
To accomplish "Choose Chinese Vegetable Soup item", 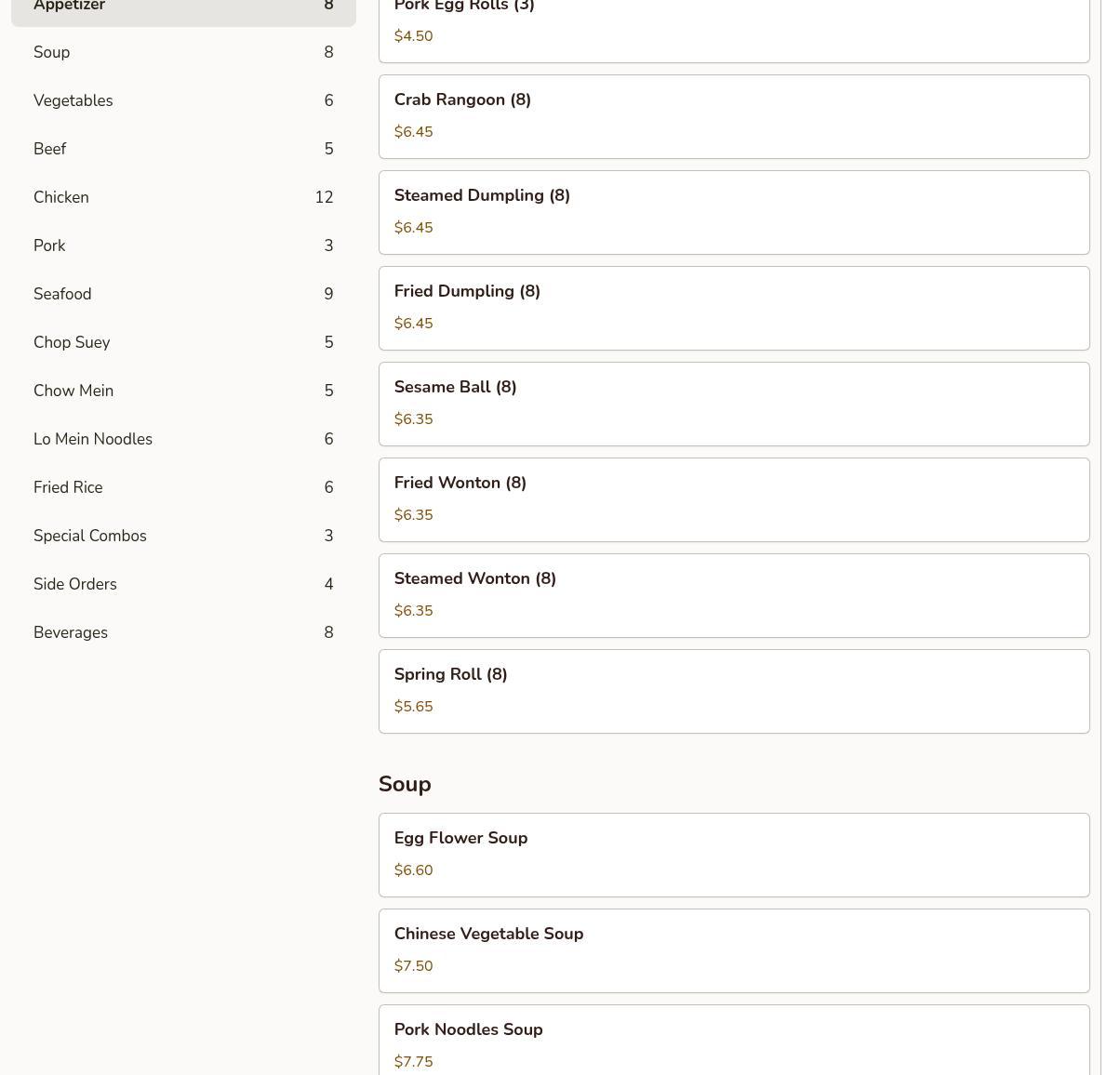I will (733, 950).
